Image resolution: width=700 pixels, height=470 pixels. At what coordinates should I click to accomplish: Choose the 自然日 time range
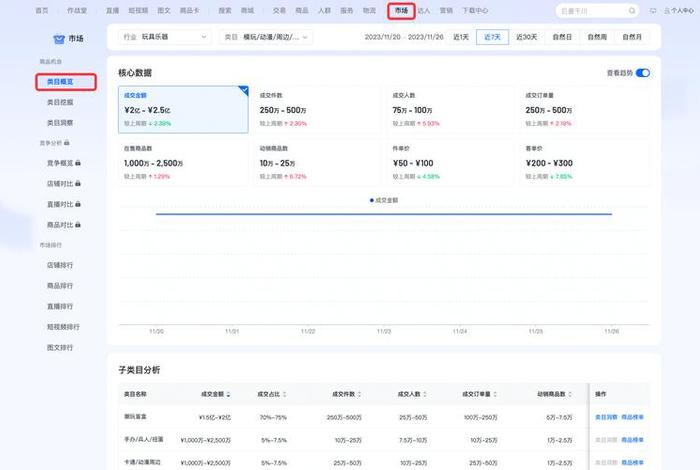[x=562, y=37]
